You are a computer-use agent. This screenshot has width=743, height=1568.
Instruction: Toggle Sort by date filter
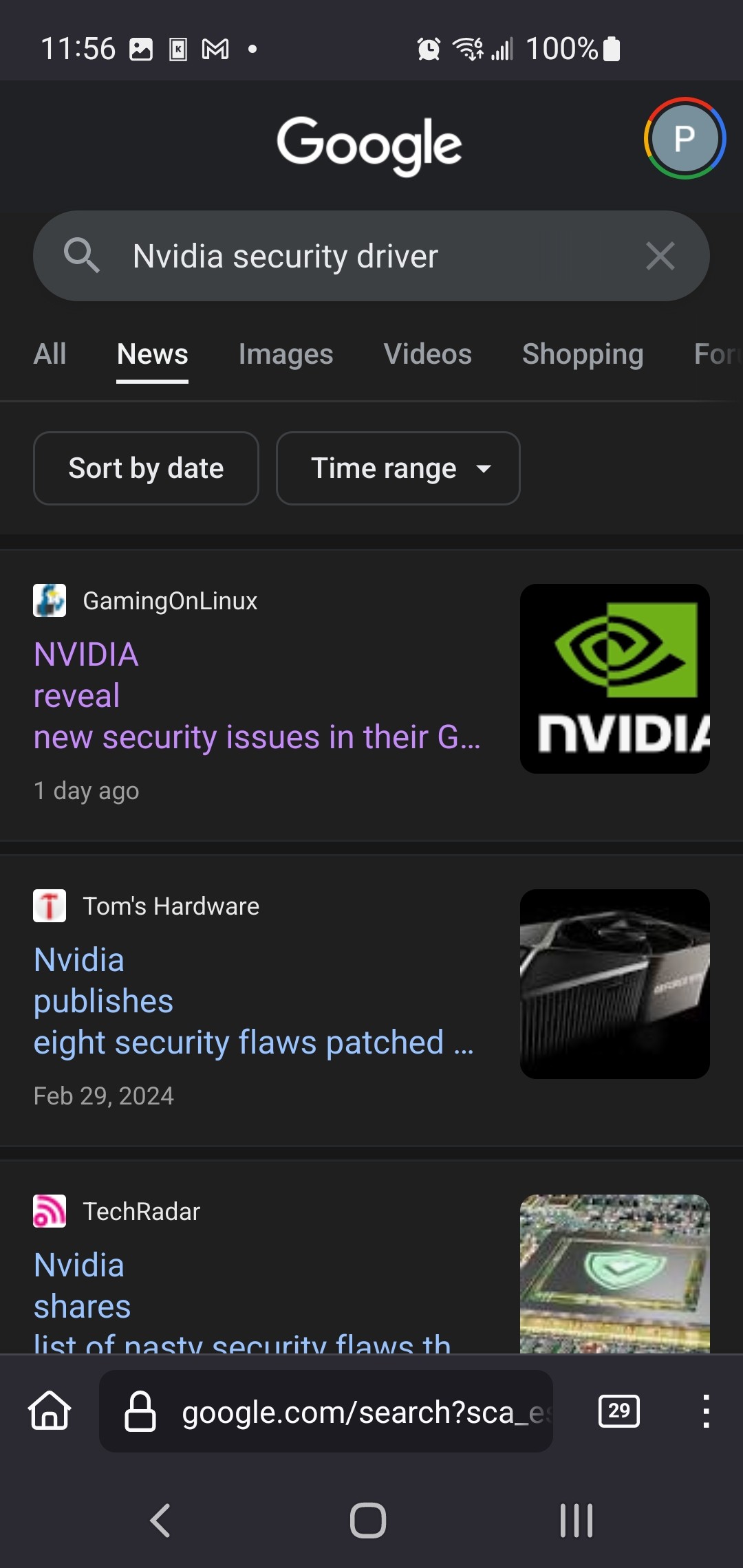coord(146,468)
